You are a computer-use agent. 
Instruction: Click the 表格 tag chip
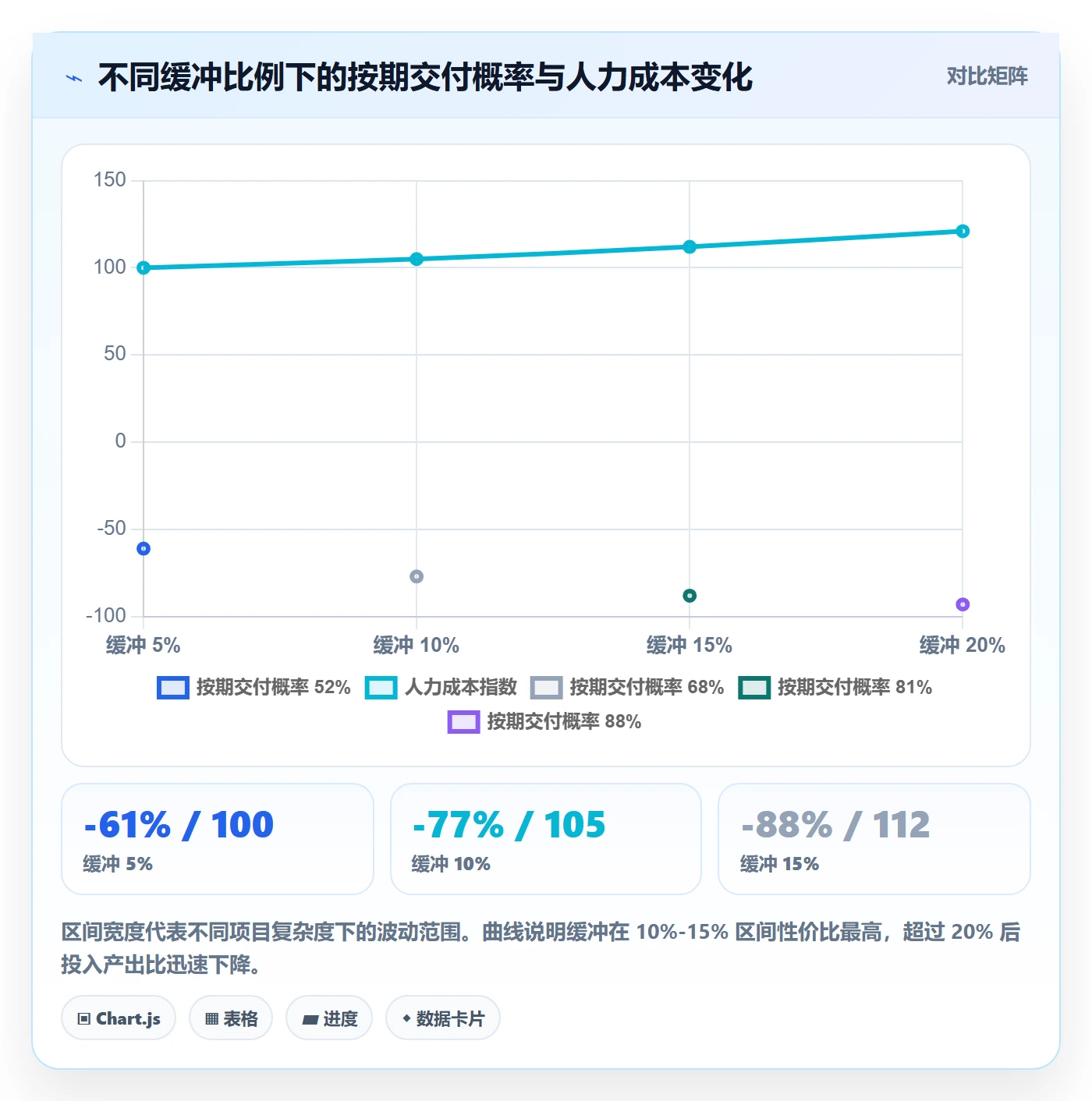point(231,1018)
